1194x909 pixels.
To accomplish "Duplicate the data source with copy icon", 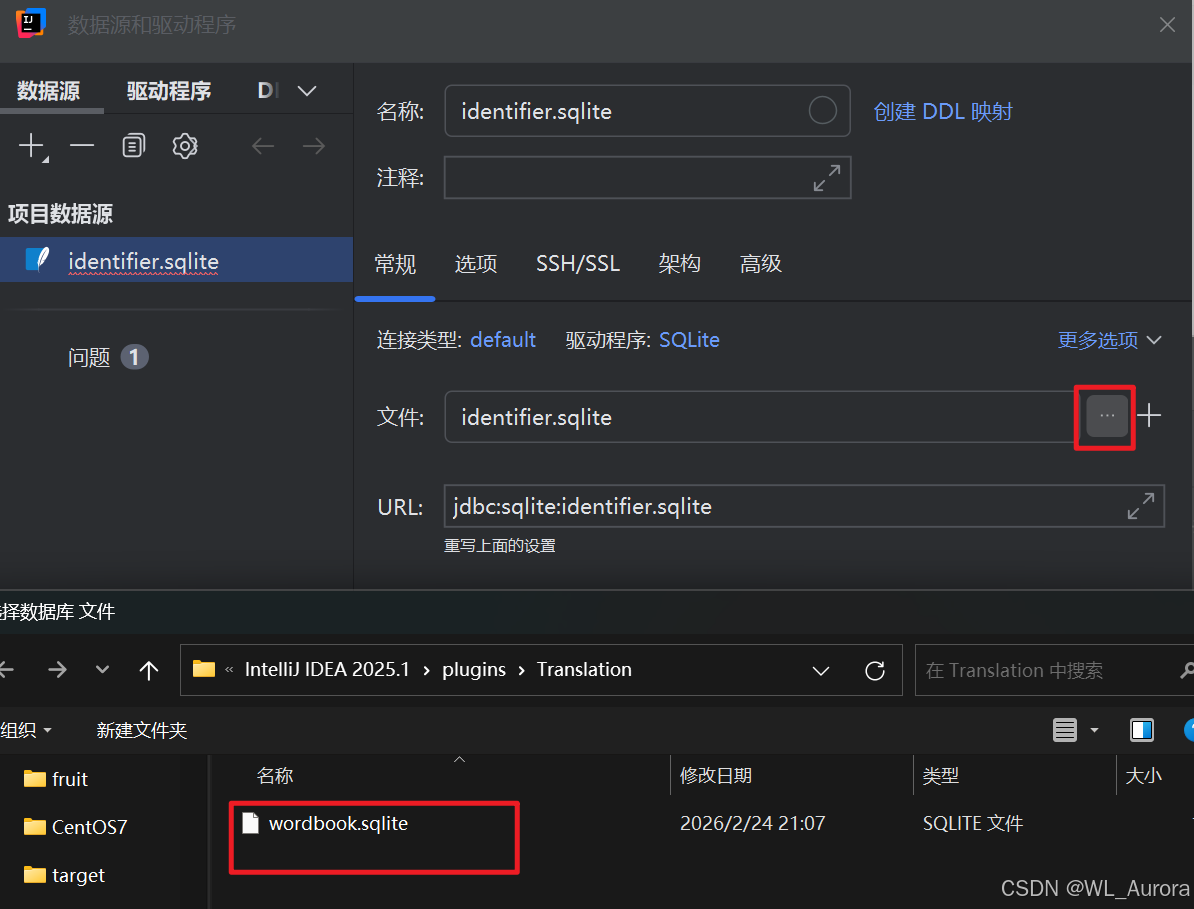I will [133, 145].
